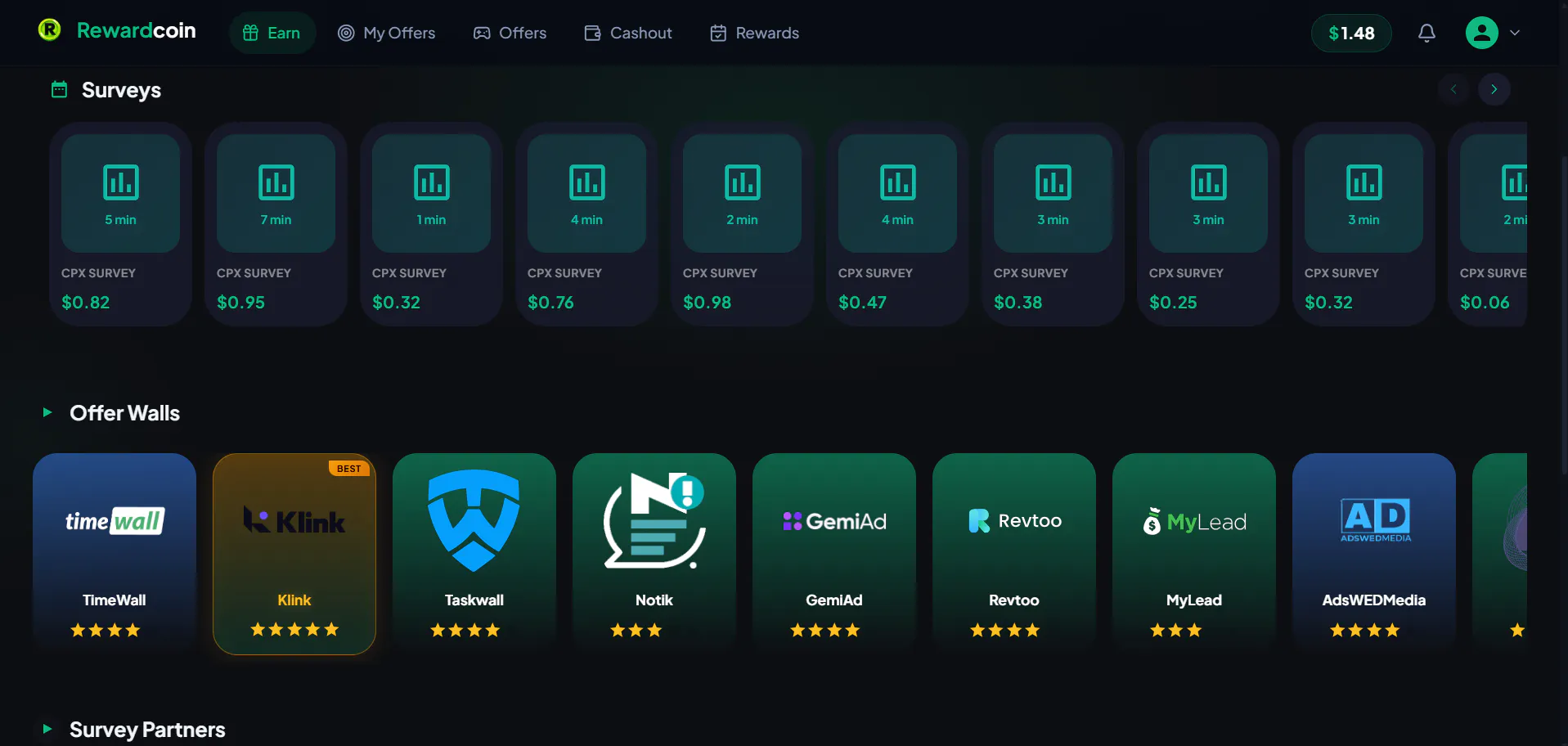Show previous surveys with left arrow
The height and width of the screenshot is (746, 1568).
1453,89
